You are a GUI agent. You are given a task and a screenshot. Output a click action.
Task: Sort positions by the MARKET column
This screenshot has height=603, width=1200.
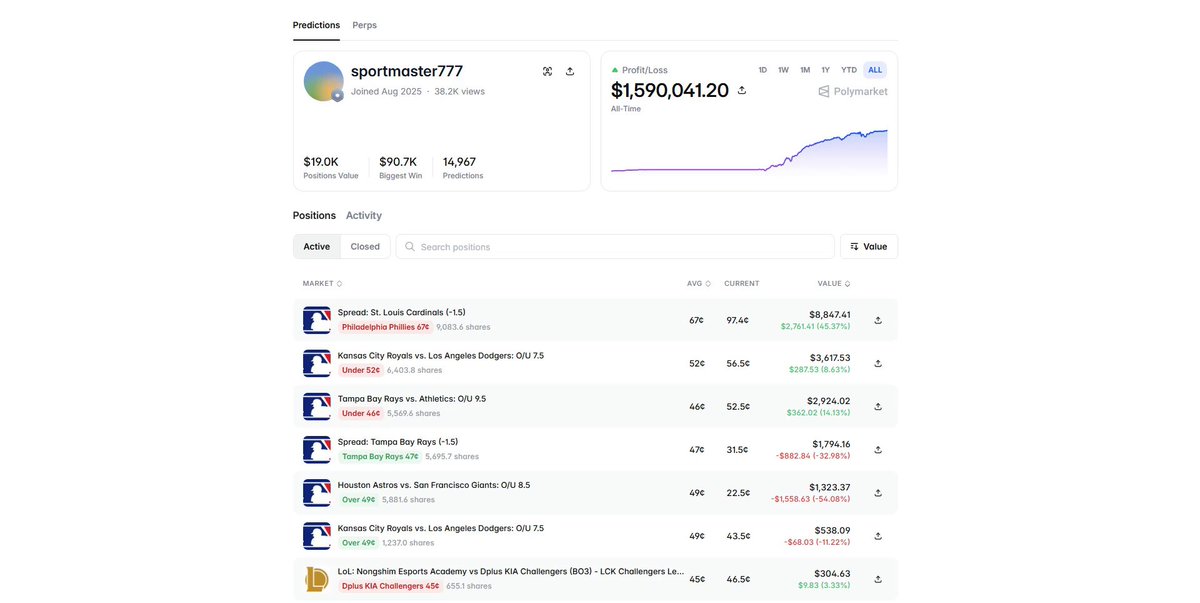(322, 283)
